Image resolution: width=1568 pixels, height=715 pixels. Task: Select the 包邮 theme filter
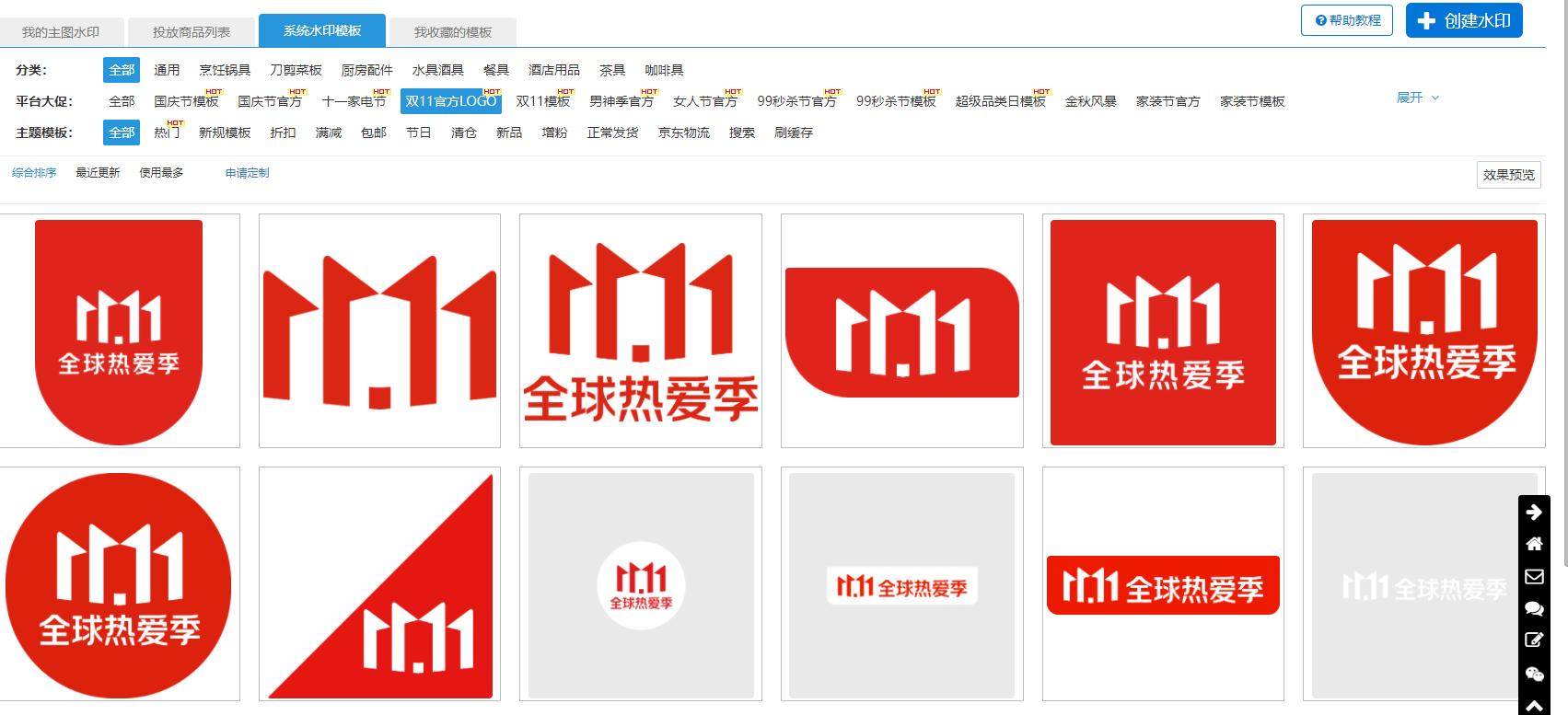373,133
